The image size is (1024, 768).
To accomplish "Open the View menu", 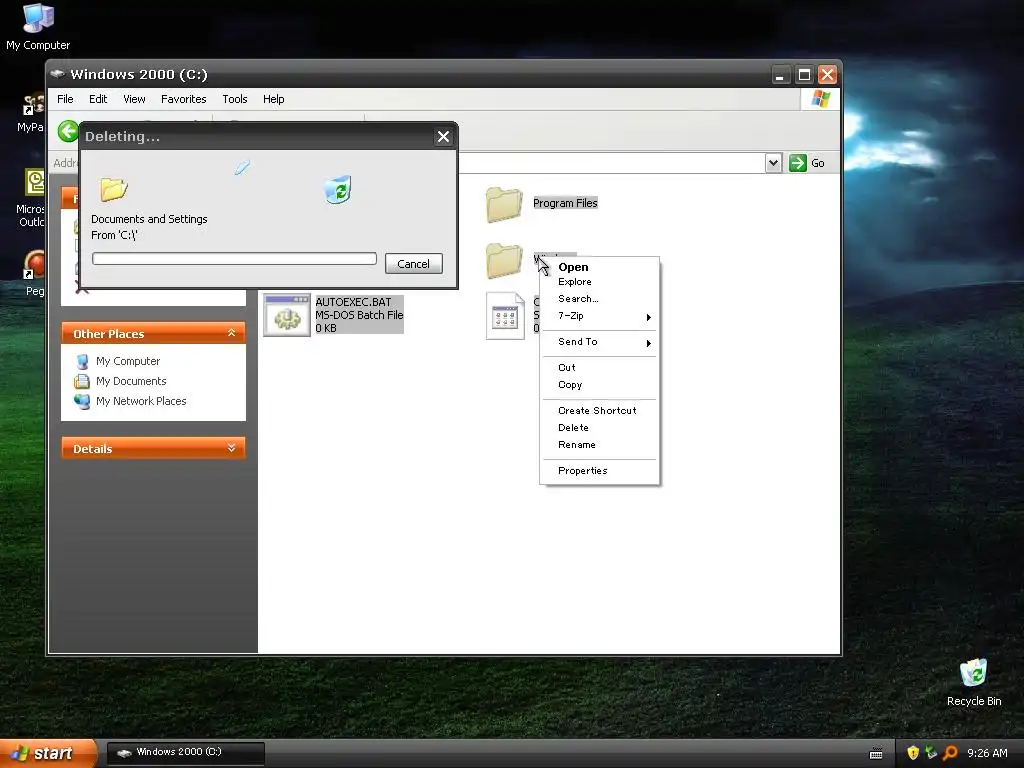I will (134, 99).
